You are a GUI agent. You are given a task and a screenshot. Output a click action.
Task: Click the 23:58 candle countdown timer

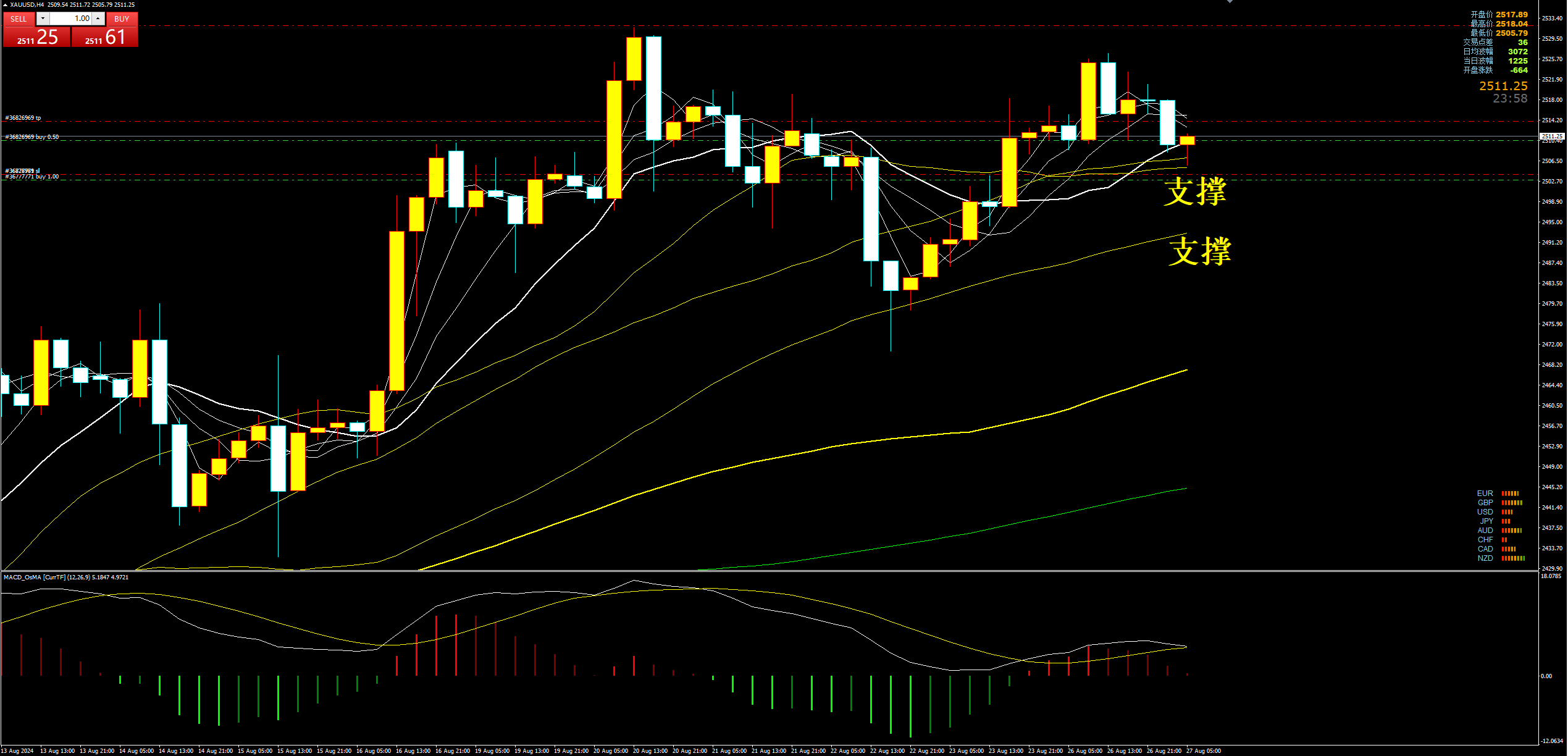(1509, 99)
